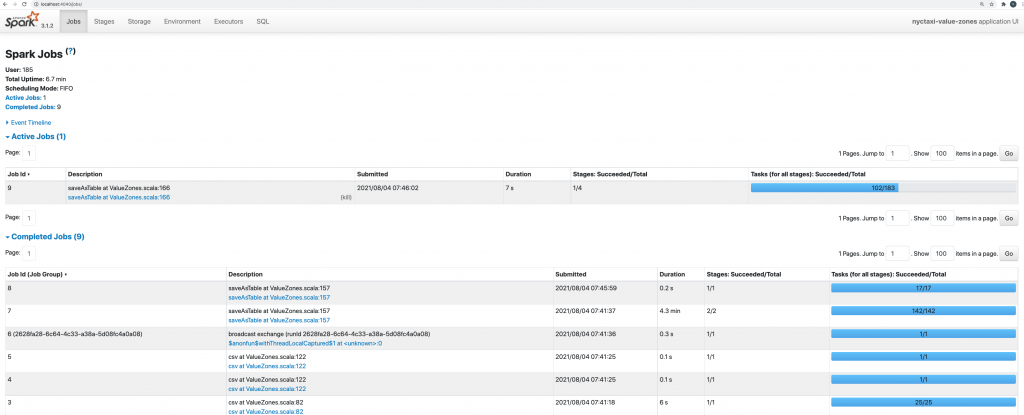Open csv at ValueZones.scala:122 link for job 4
The width and height of the screenshot is (1024, 415).
pyautogui.click(x=267, y=389)
